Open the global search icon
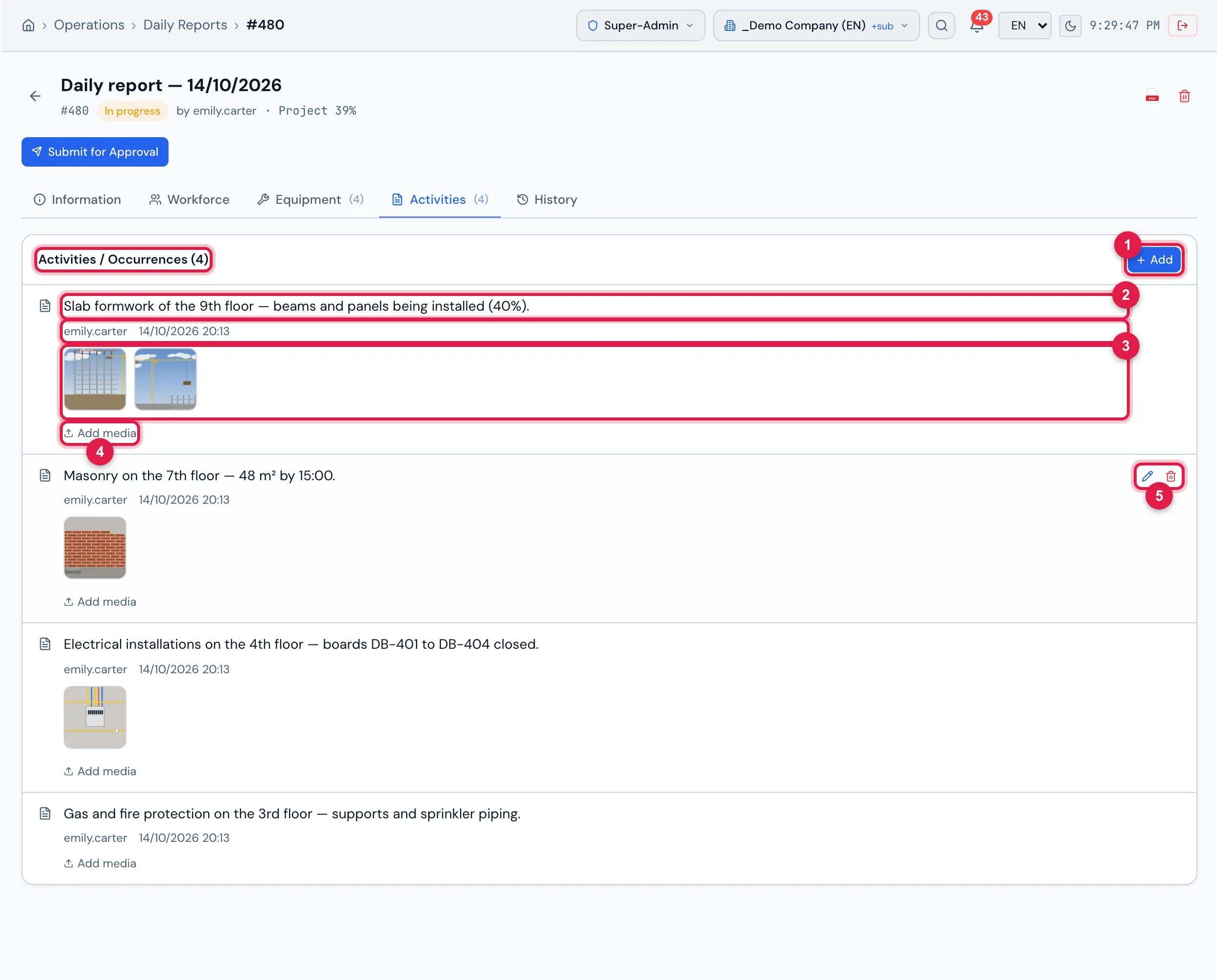 (941, 25)
